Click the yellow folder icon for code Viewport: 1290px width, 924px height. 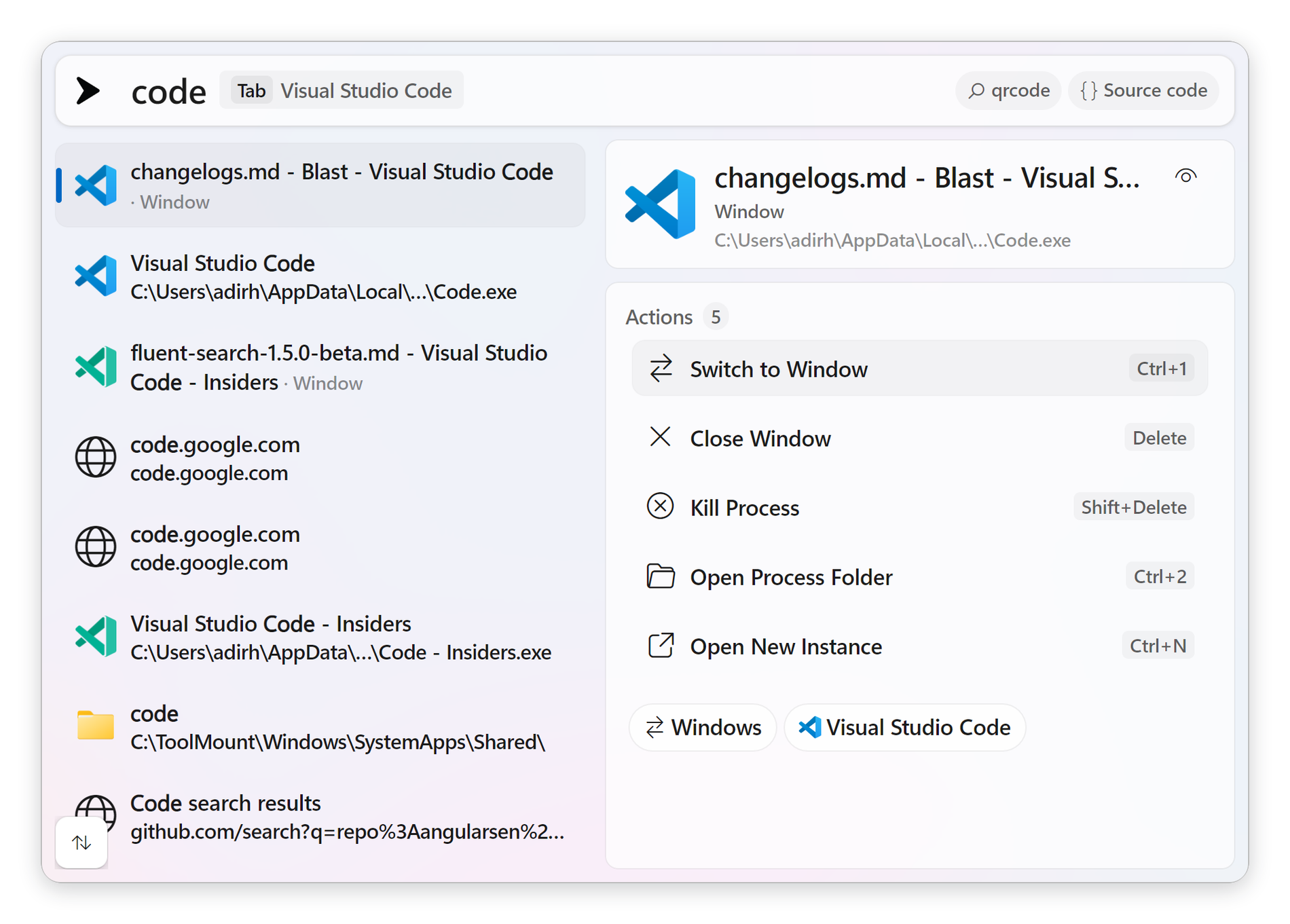(x=96, y=725)
